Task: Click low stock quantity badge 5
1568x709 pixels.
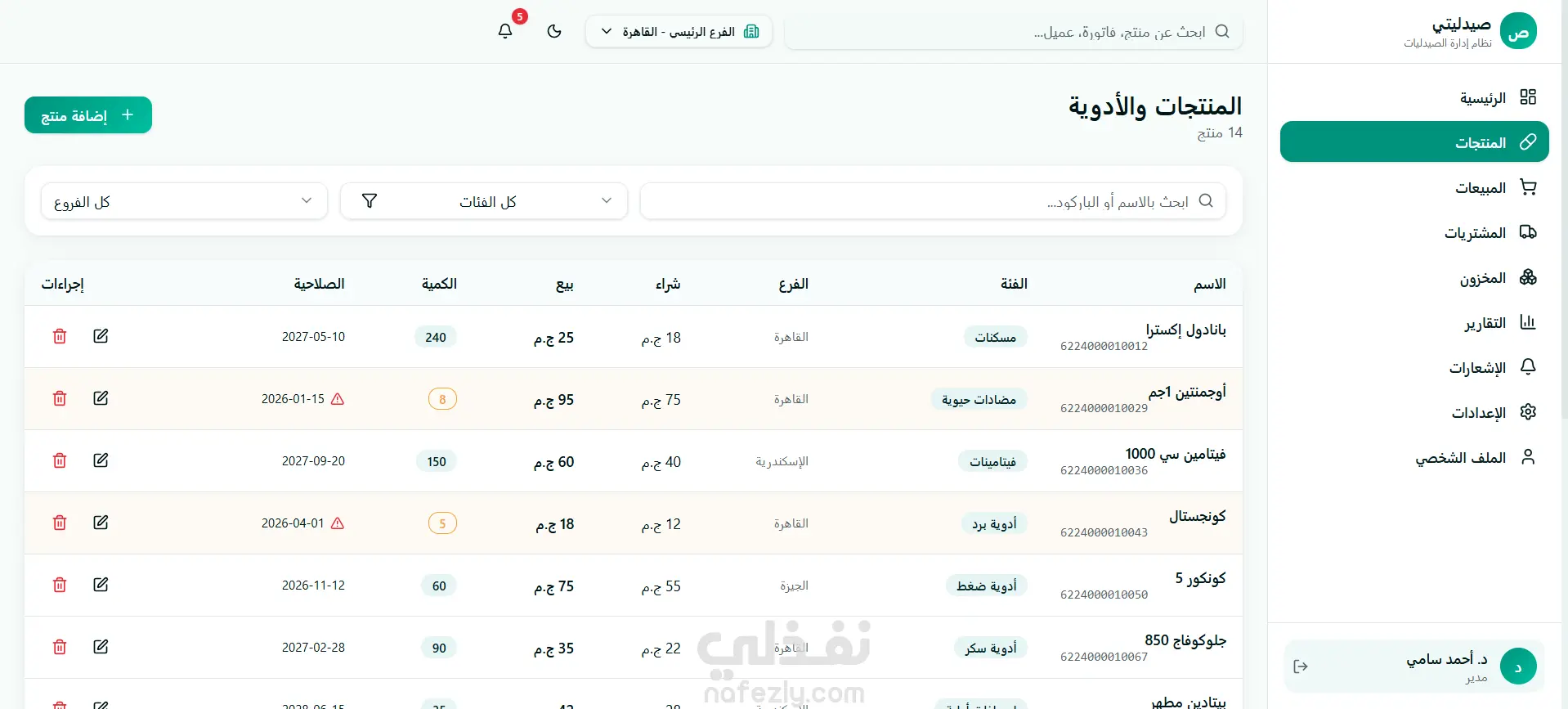Action: [442, 523]
